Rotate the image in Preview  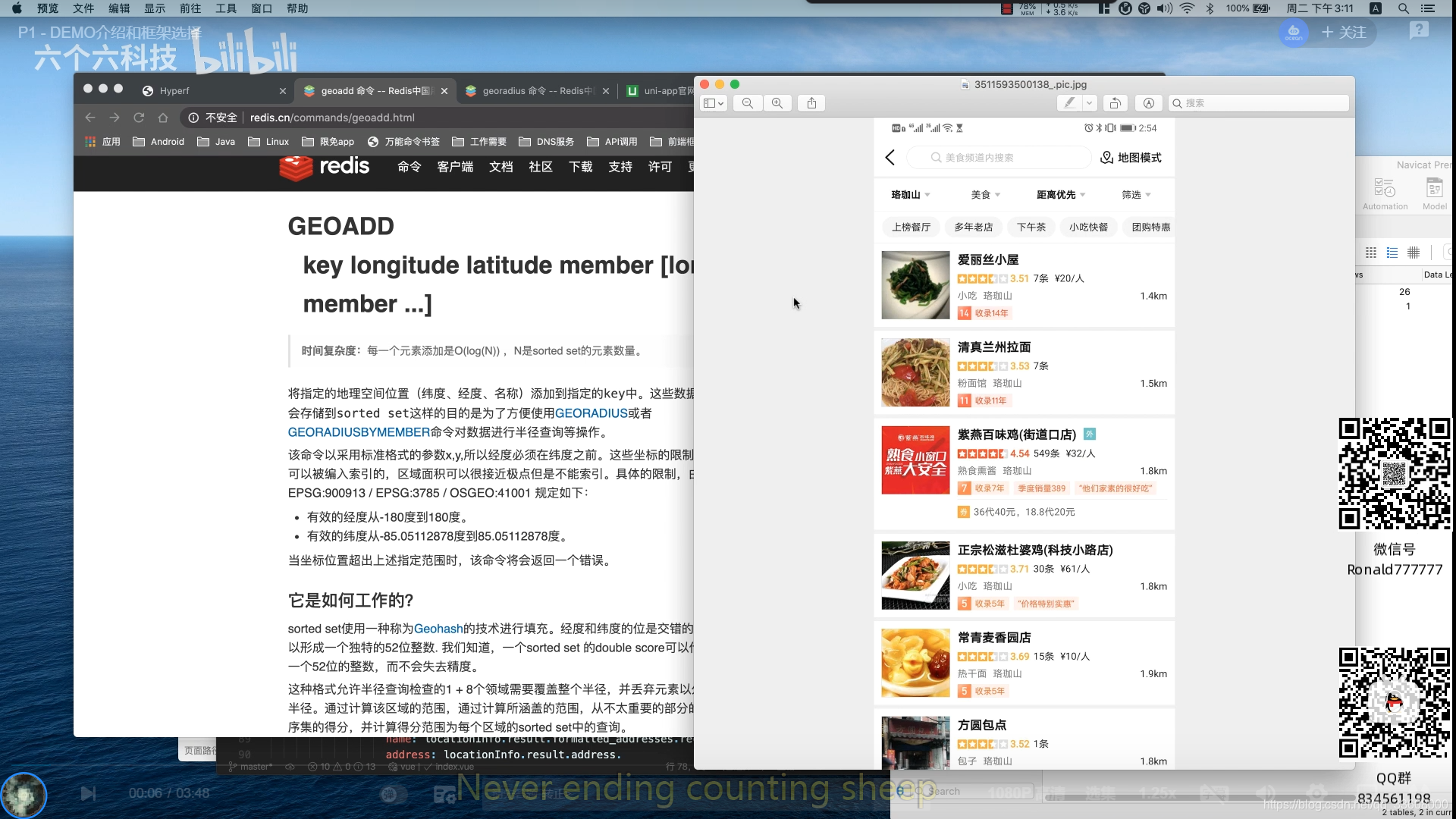(x=1115, y=103)
